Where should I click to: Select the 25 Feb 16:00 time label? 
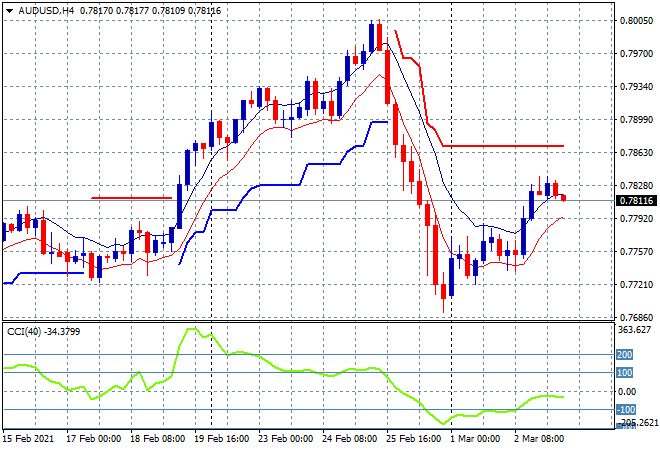tap(413, 439)
